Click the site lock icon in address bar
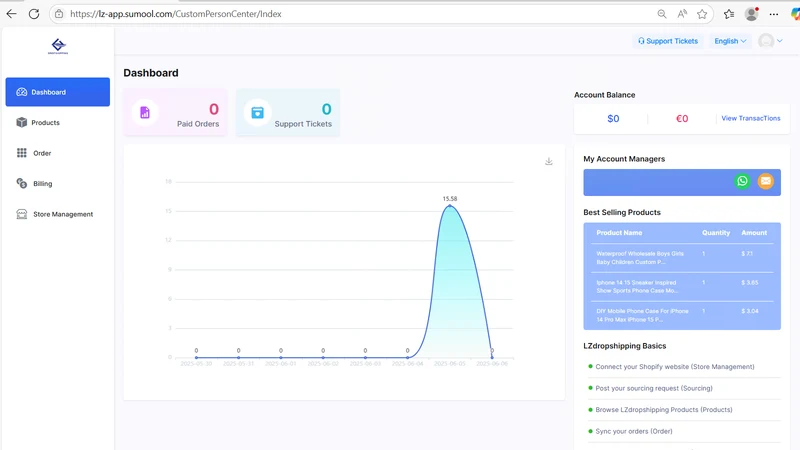This screenshot has width=800, height=450. coord(59,14)
